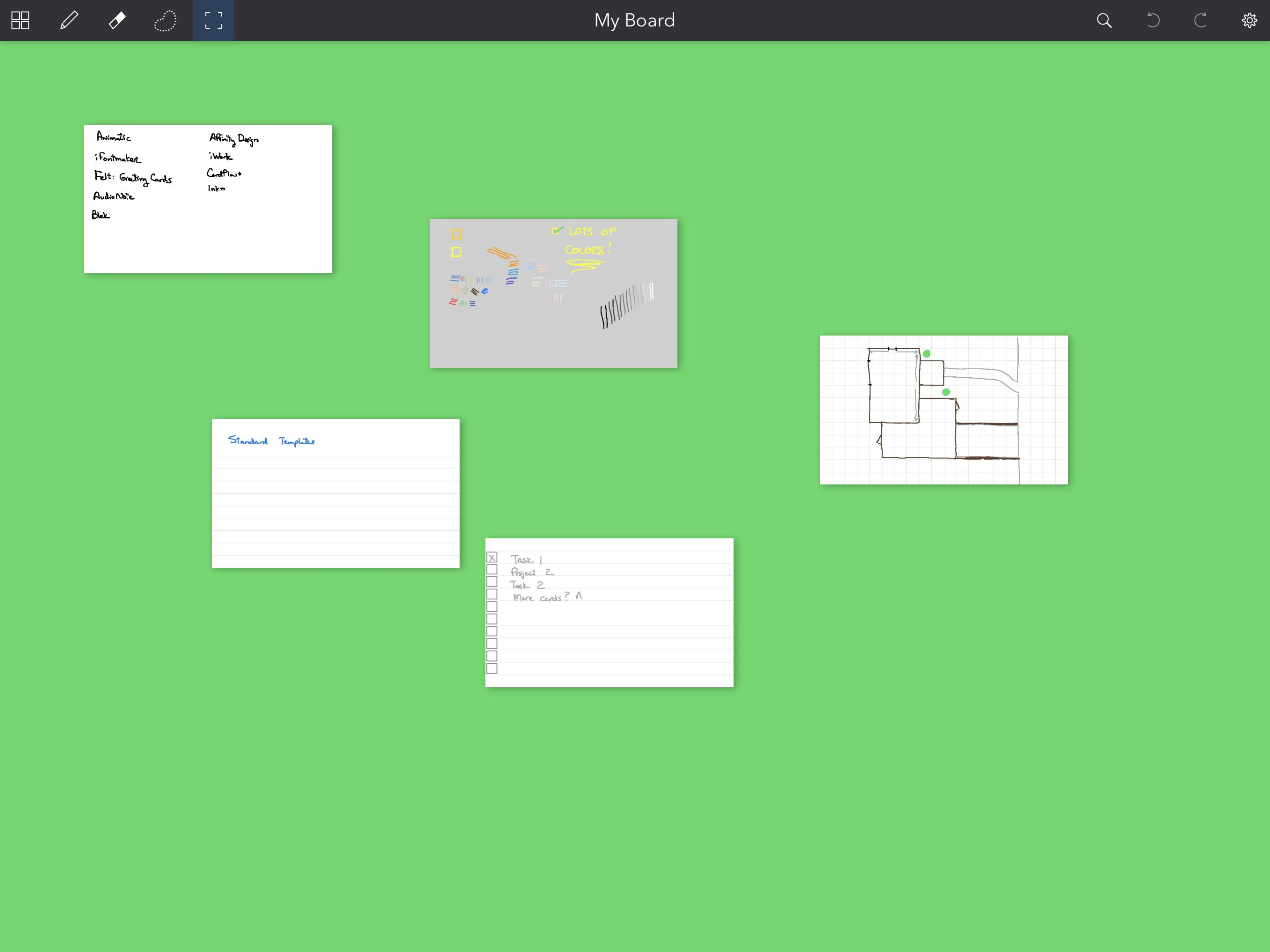The image size is (1270, 952).
Task: Open the boards grid overview
Action: 21,21
